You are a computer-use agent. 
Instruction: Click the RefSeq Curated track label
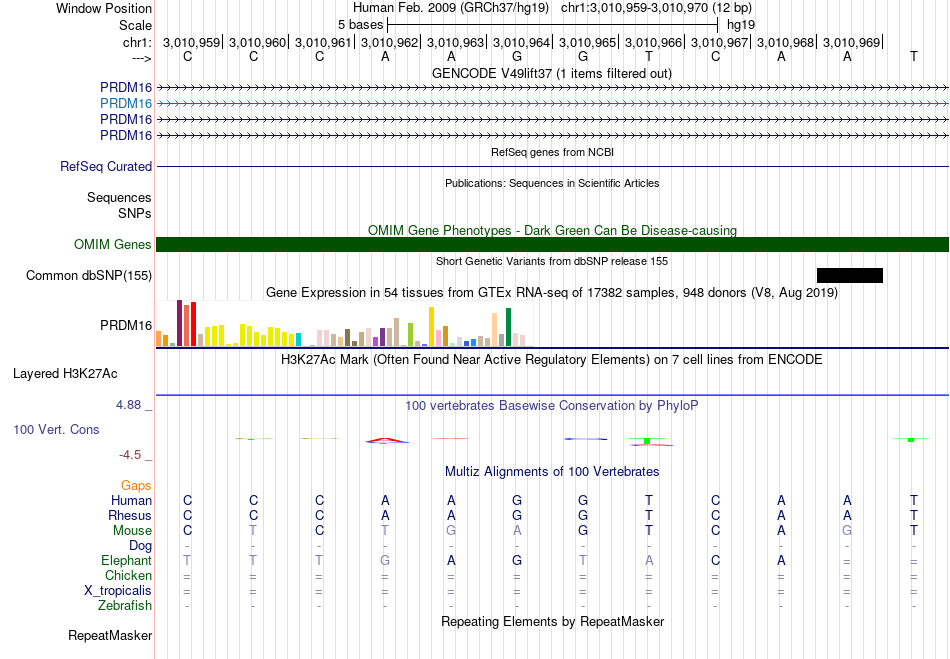[x=106, y=167]
